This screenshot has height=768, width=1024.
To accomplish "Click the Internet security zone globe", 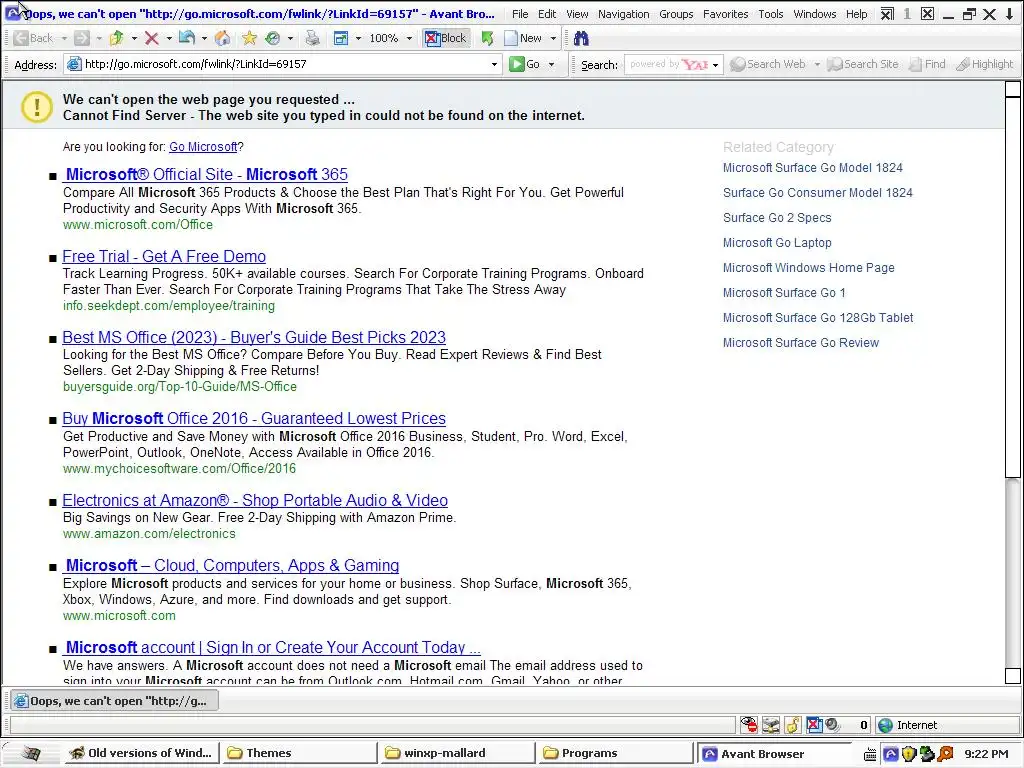I will tap(886, 725).
